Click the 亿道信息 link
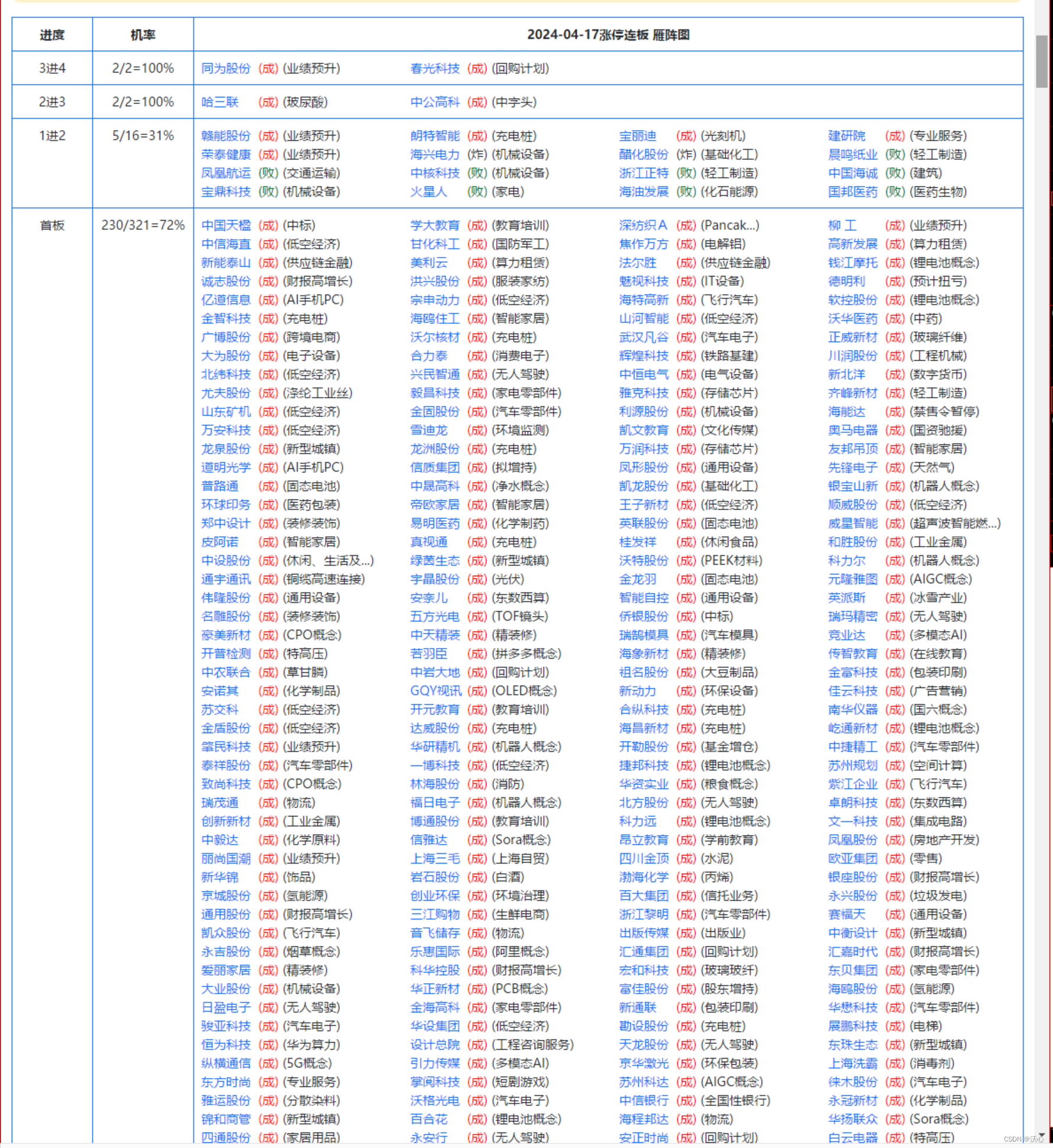The width and height of the screenshot is (1053, 1148). 226,300
